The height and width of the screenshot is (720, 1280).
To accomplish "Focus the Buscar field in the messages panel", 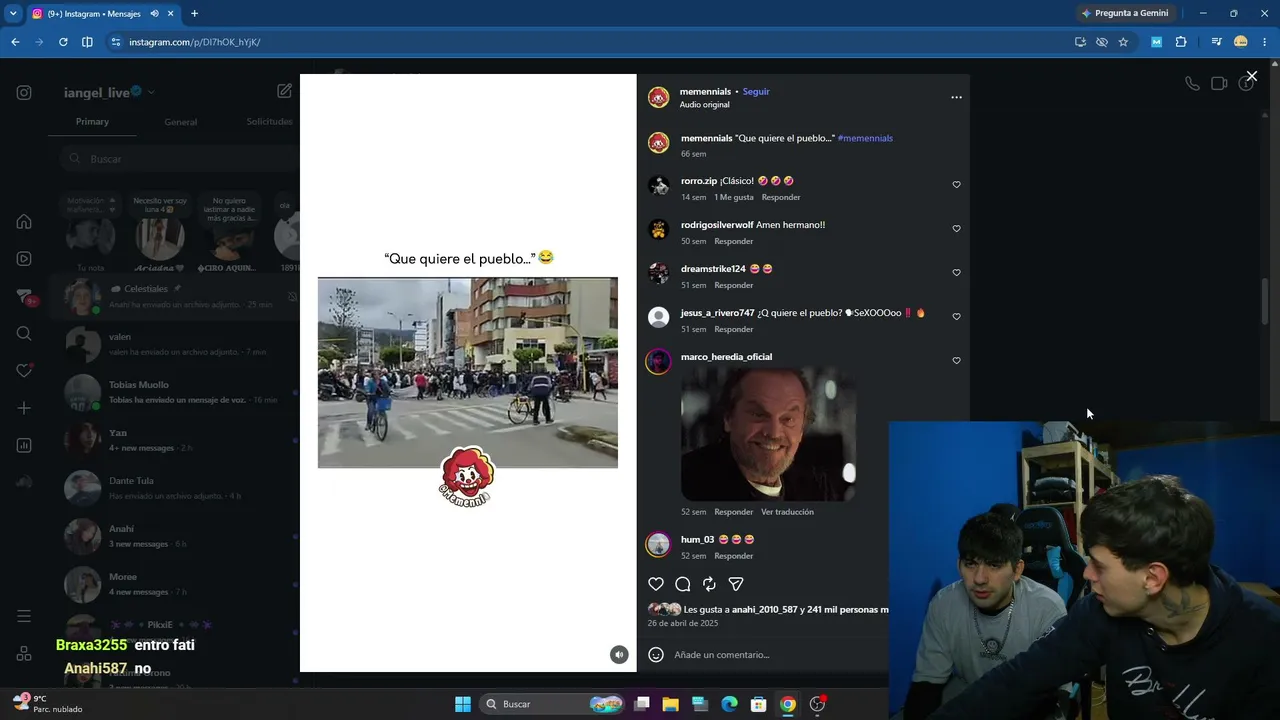I will 178,159.
